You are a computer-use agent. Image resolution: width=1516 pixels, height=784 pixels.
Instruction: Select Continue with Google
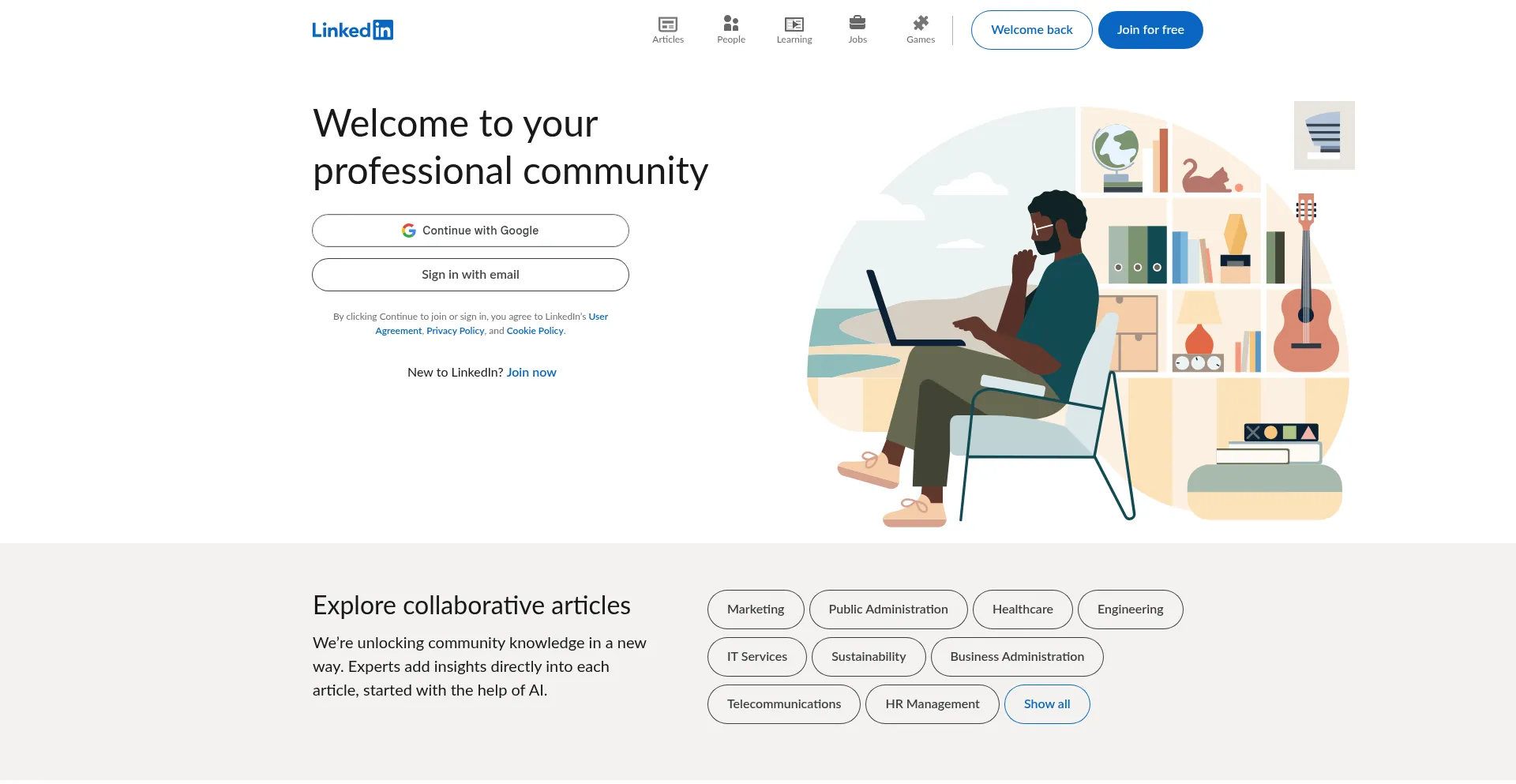coord(471,230)
